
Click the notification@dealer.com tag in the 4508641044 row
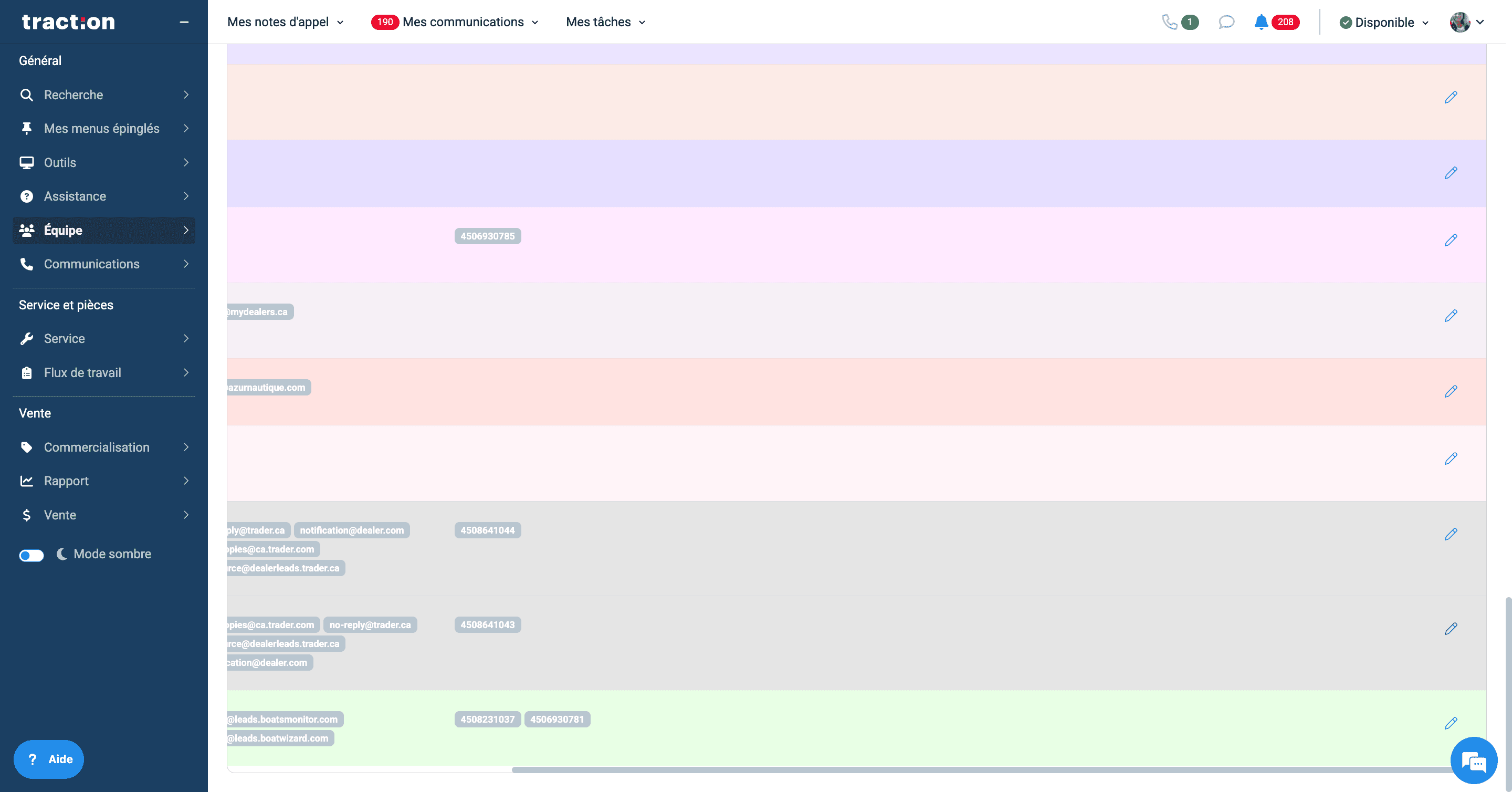click(352, 530)
